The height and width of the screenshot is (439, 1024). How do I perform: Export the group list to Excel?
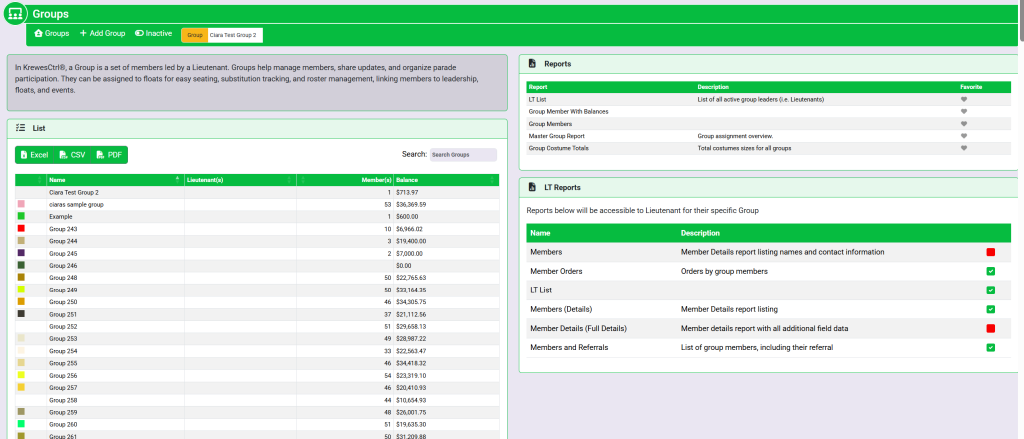(x=34, y=155)
